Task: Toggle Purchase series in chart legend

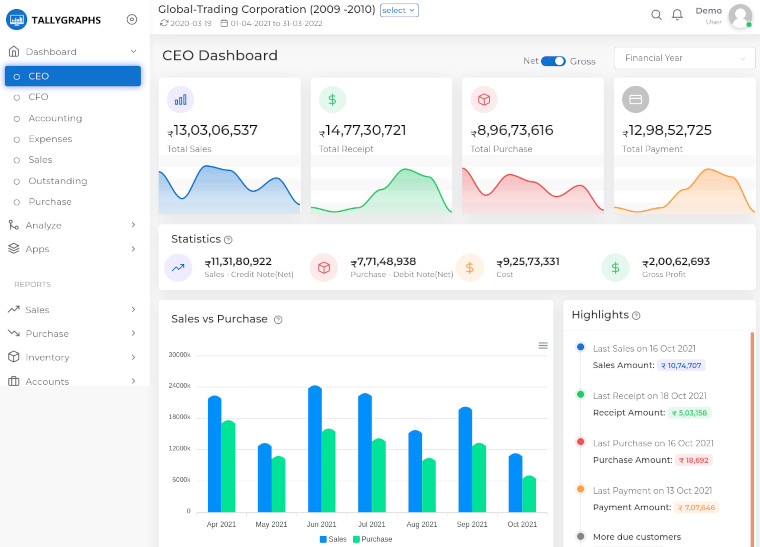Action: [371, 539]
